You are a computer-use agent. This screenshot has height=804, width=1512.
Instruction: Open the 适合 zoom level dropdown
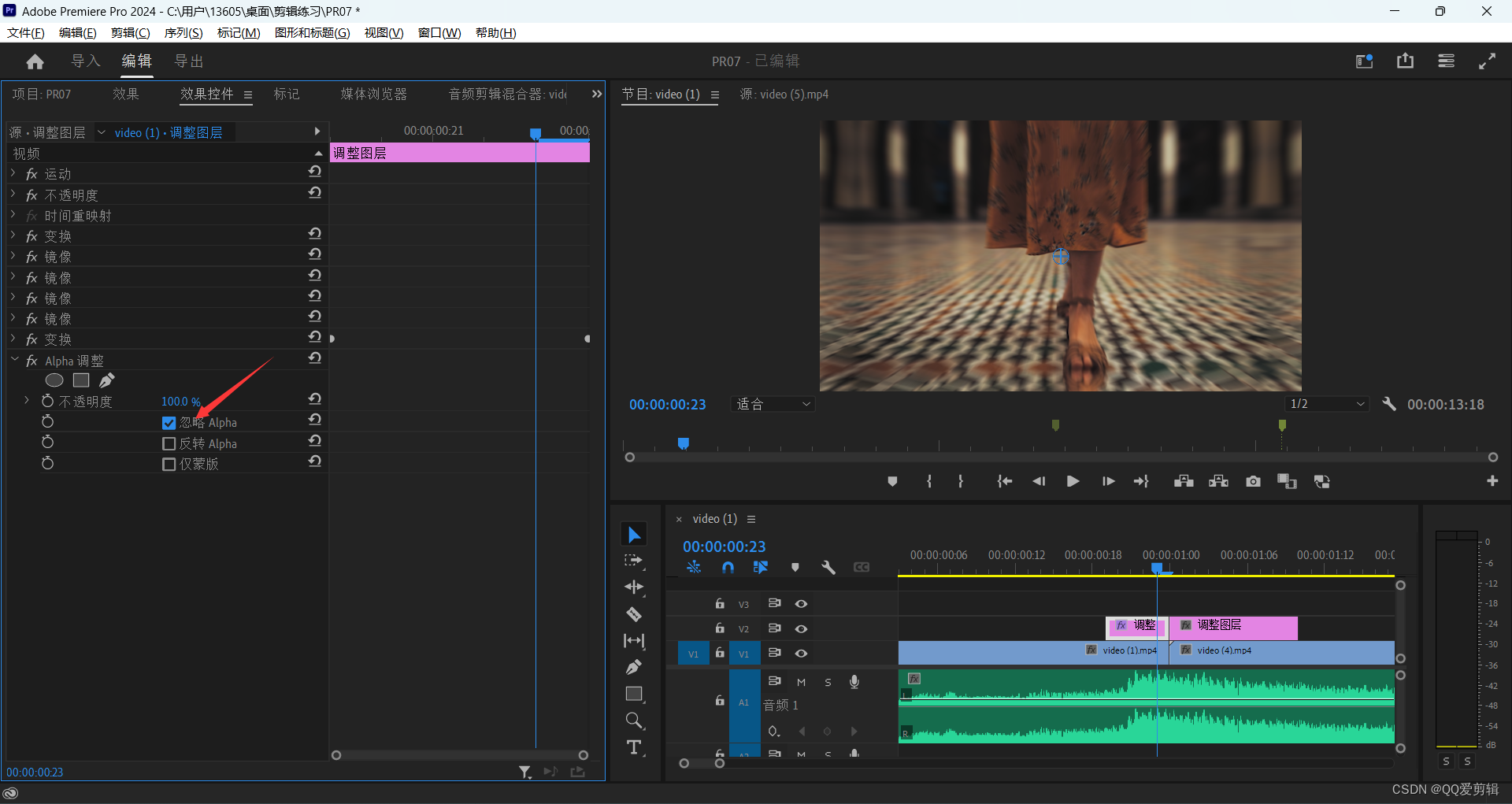(x=773, y=404)
